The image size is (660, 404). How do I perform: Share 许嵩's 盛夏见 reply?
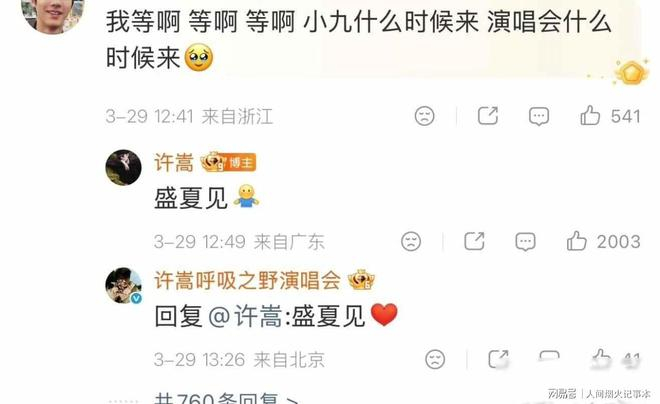tap(474, 241)
